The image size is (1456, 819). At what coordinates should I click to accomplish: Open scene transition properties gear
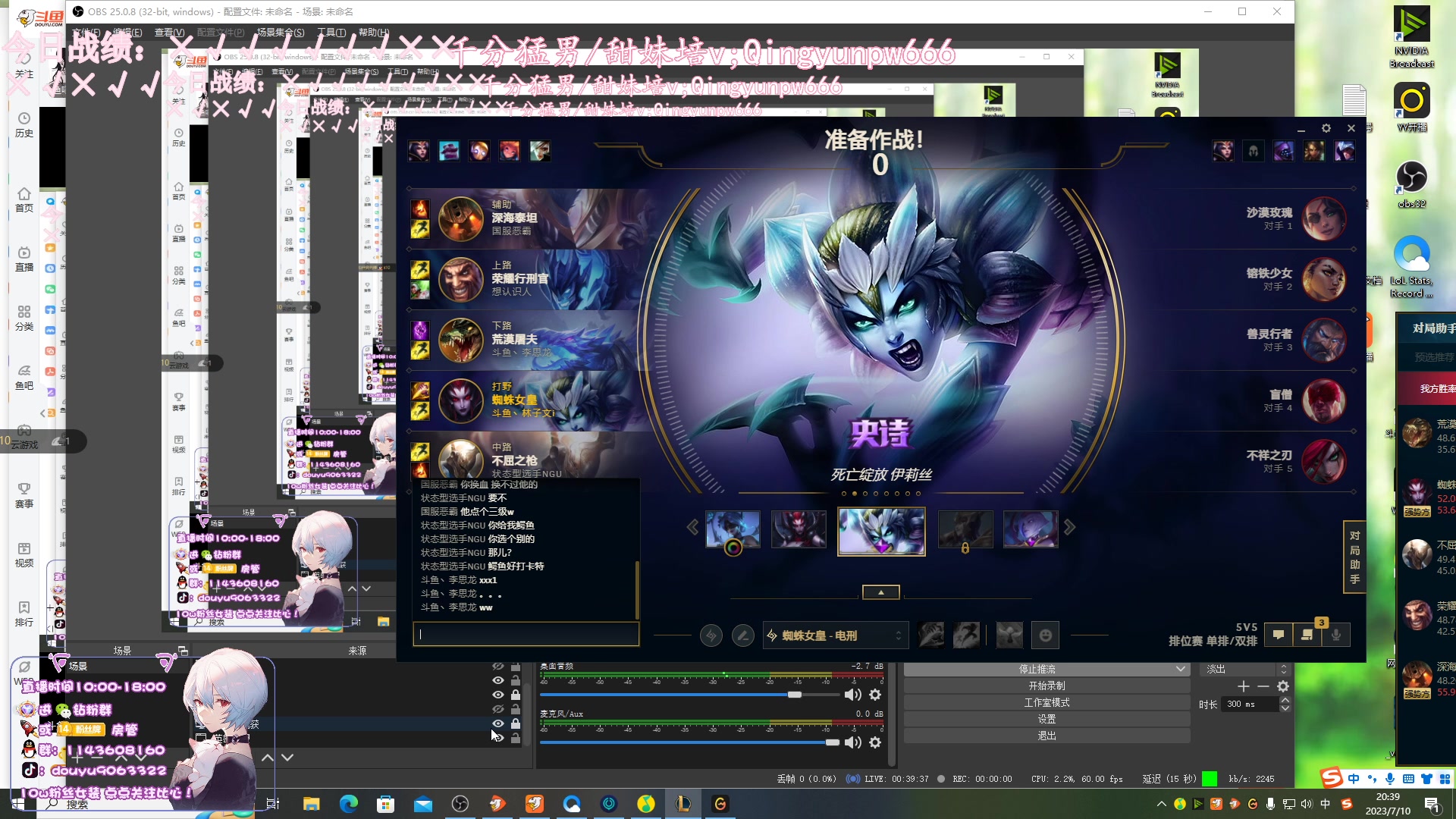[1283, 686]
